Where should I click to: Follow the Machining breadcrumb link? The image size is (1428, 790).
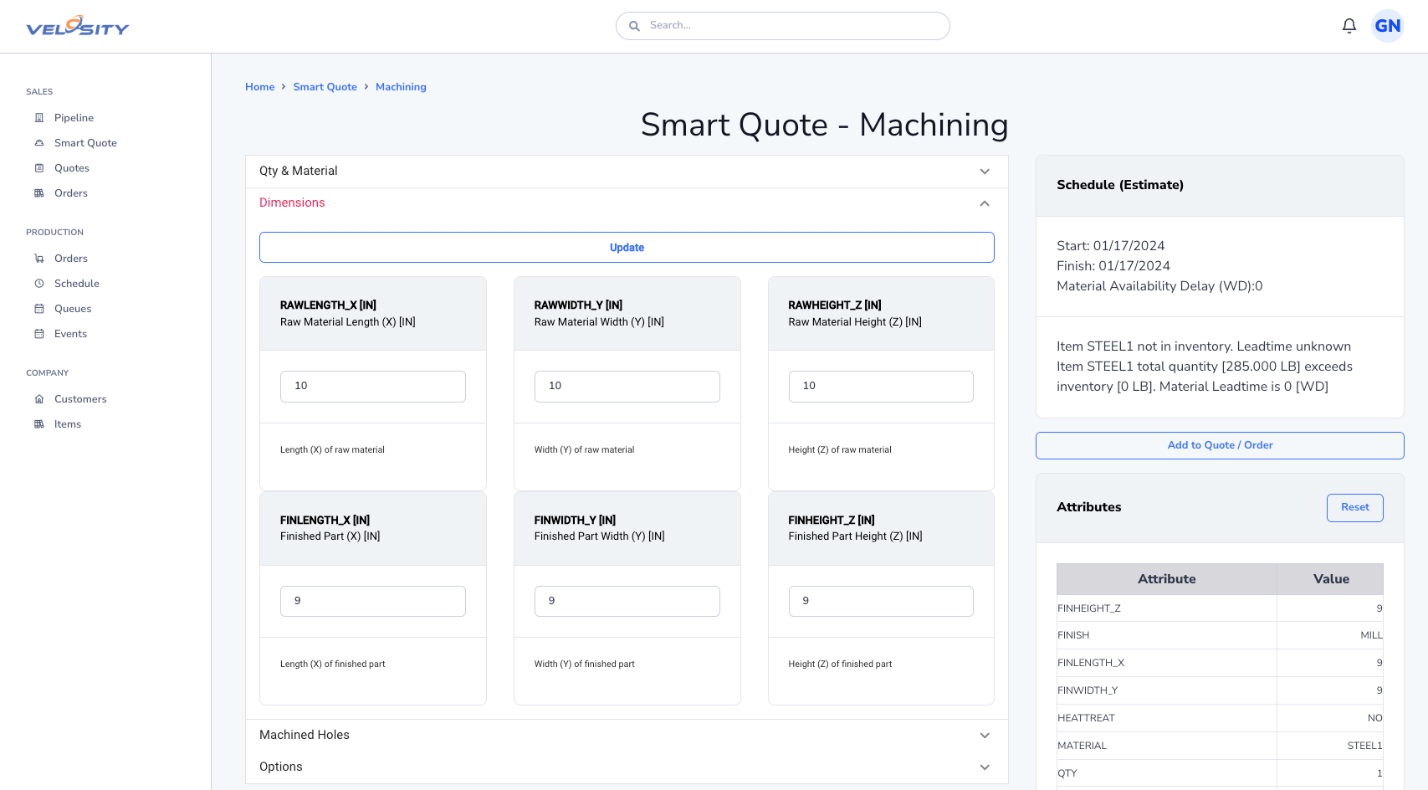[x=401, y=87]
